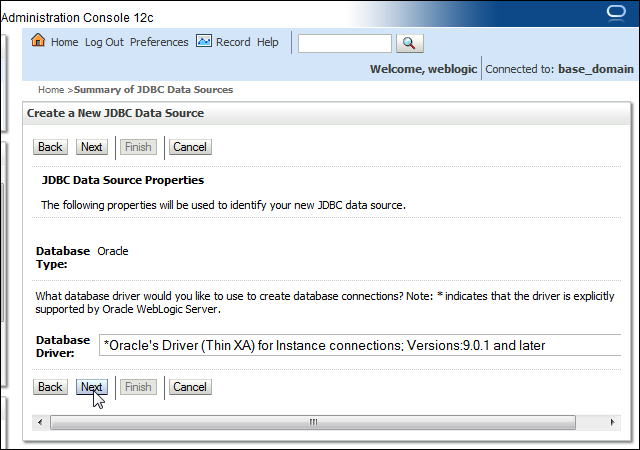Click the magnifier search button
640x450 pixels.
click(x=410, y=43)
